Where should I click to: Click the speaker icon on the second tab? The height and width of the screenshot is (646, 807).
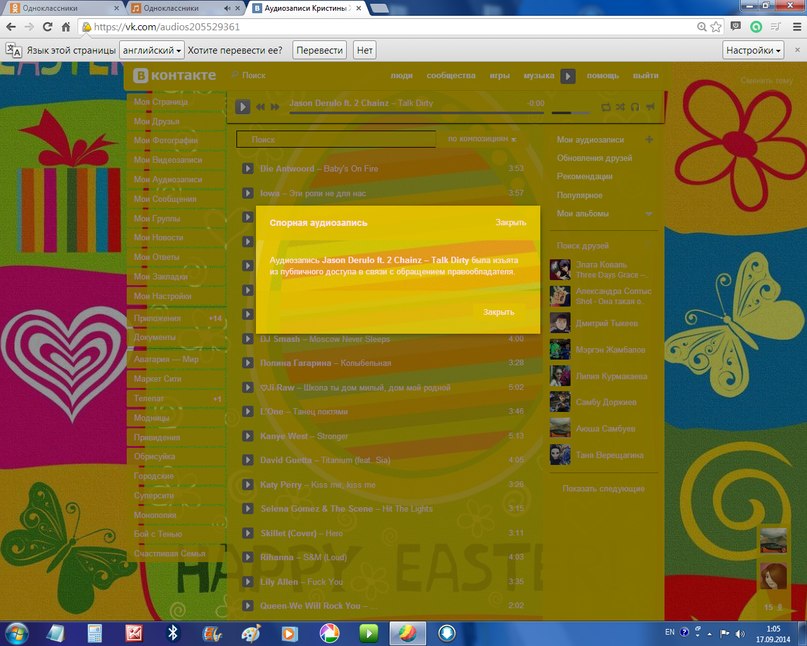[x=227, y=9]
